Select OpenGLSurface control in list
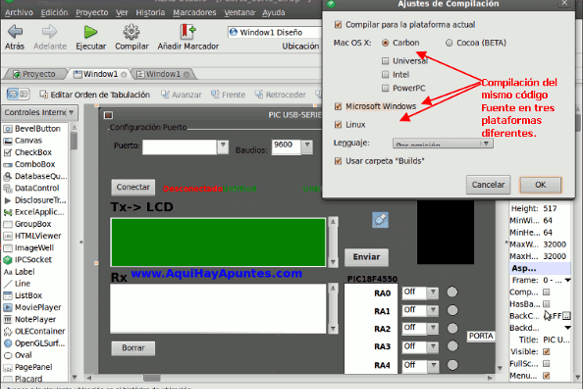Viewport: 583px width, 389px height. [x=34, y=343]
